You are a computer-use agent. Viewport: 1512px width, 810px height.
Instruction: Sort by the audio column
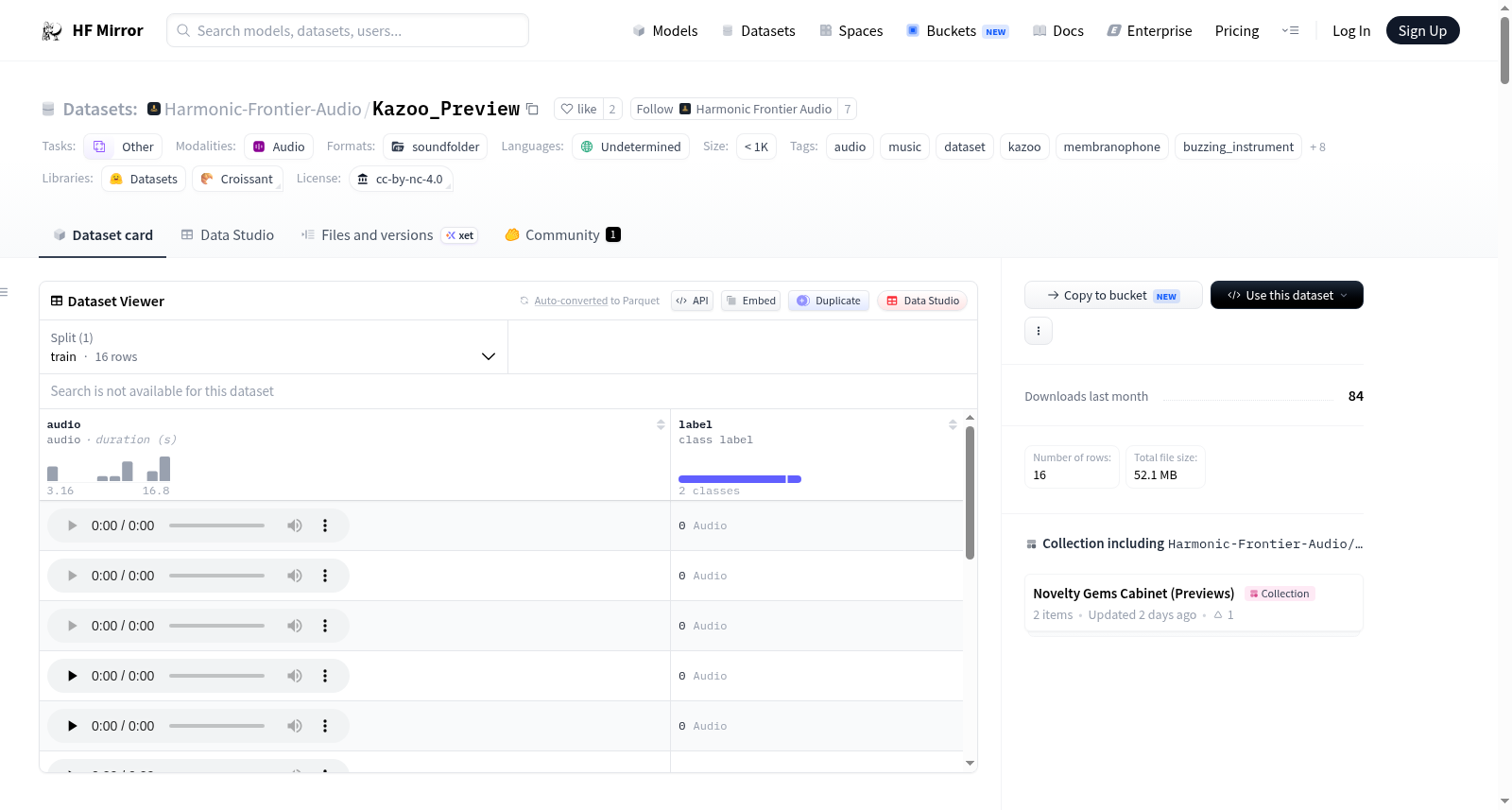pyautogui.click(x=661, y=425)
